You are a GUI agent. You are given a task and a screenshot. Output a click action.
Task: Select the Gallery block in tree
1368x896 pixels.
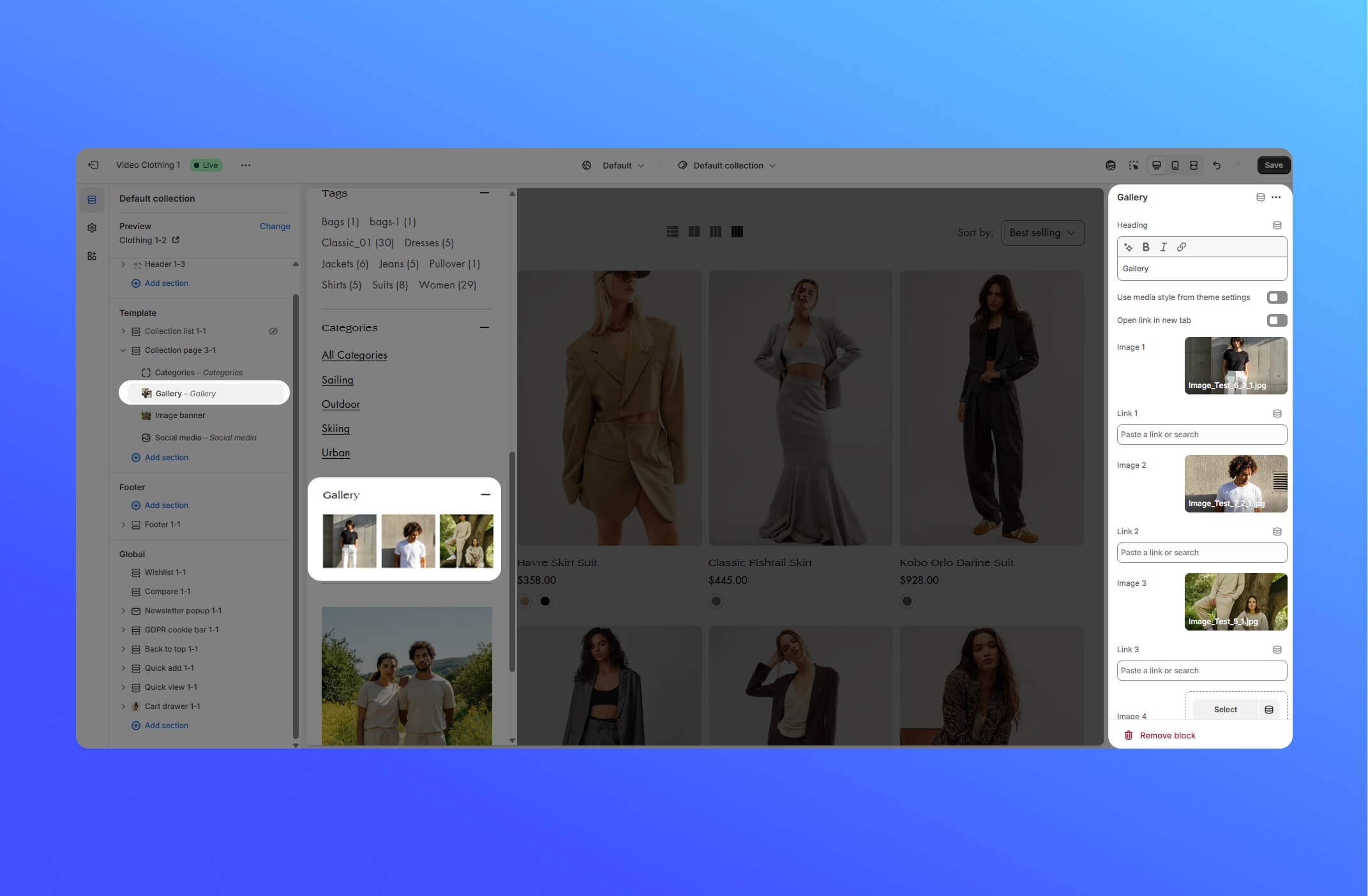pyautogui.click(x=204, y=393)
